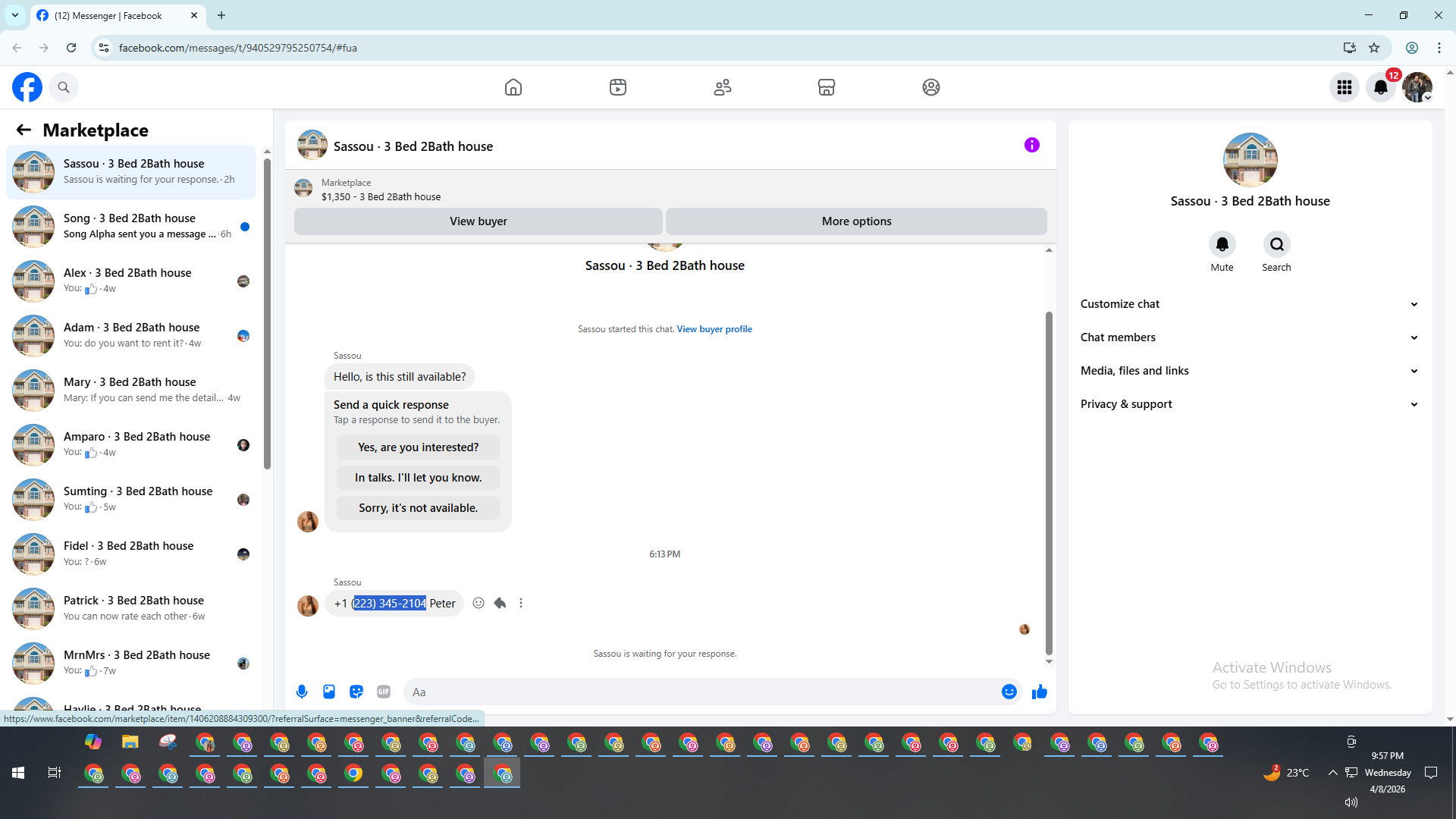Expand Chat members section
This screenshot has height=819, width=1456.
tap(1249, 337)
